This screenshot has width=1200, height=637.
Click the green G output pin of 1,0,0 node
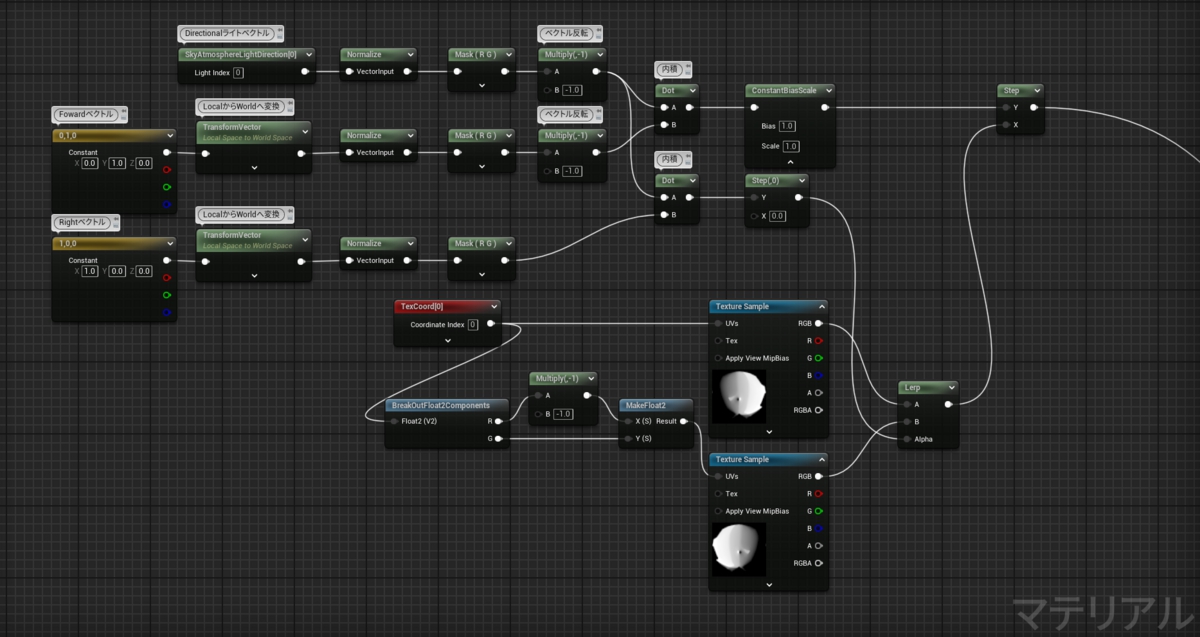coord(166,294)
